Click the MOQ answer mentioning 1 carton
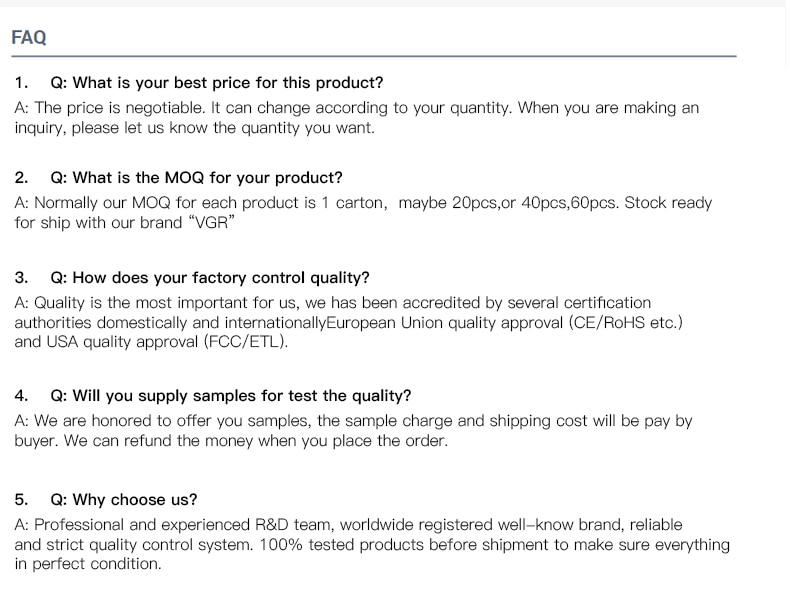This screenshot has width=790, height=610. 363,213
